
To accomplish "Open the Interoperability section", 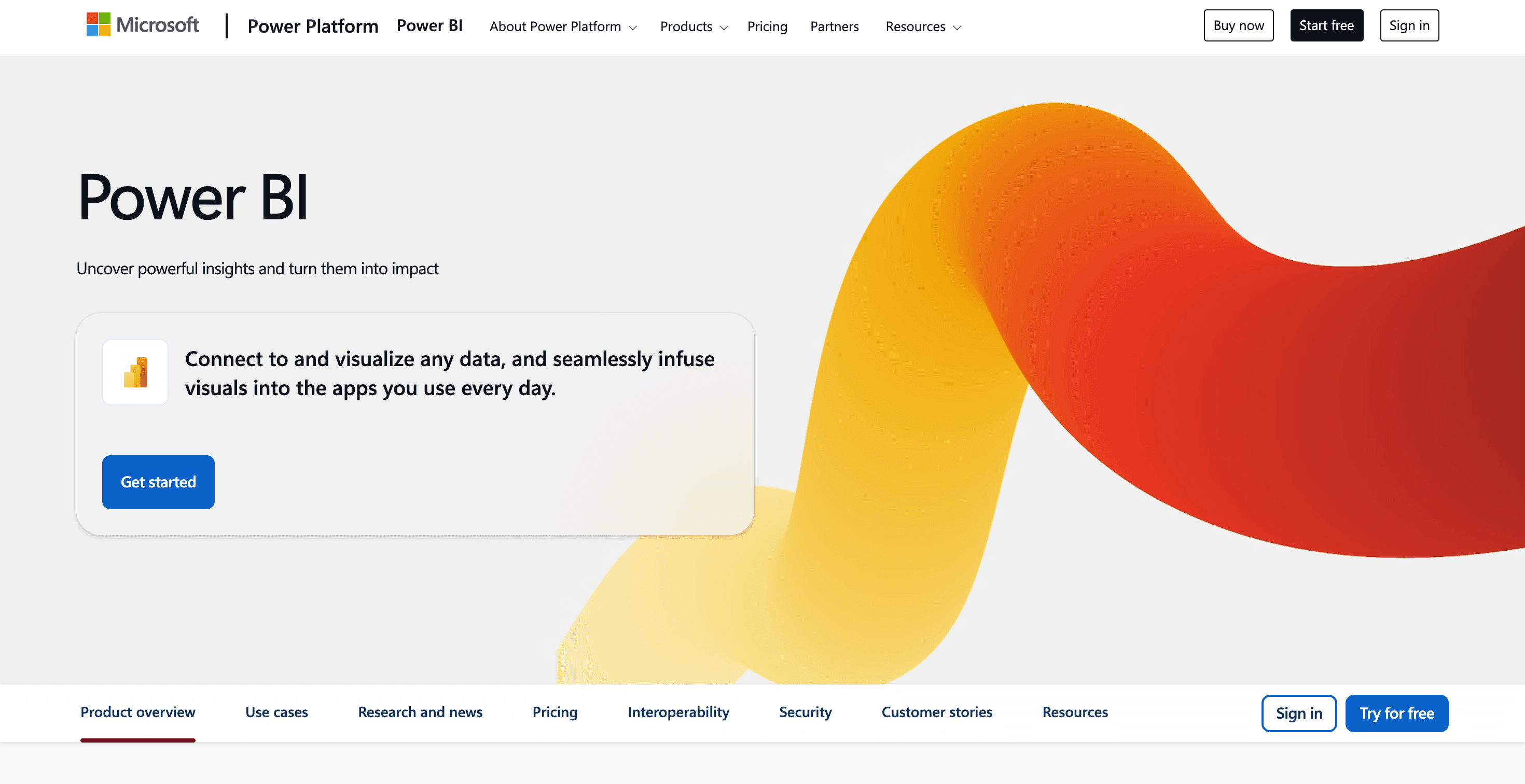I will (x=678, y=712).
